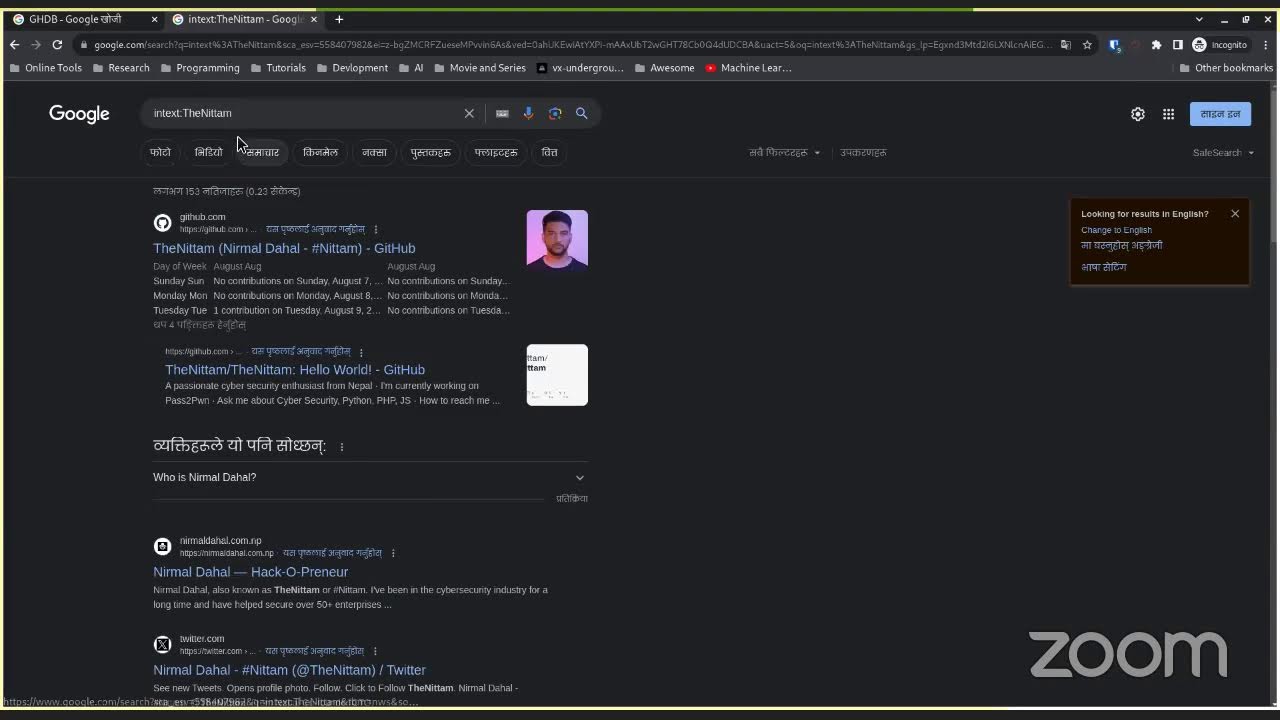Go back with the browser back arrow

(14, 45)
